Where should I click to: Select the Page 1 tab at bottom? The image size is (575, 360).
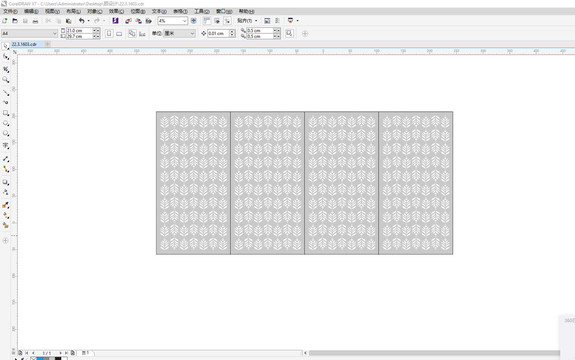click(85, 353)
